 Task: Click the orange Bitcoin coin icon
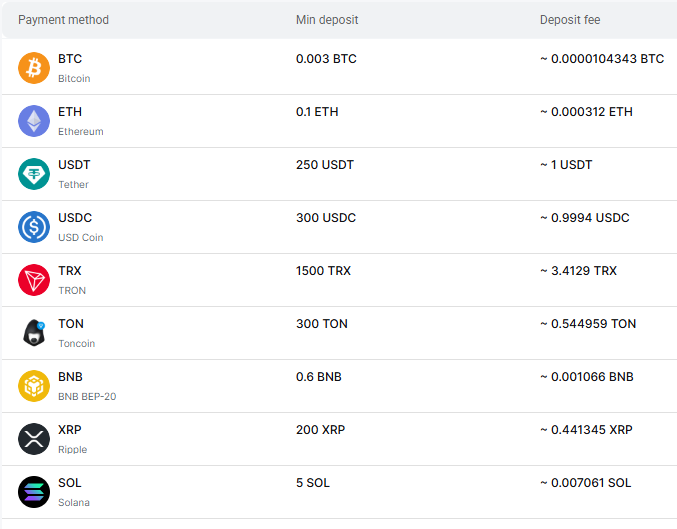tap(34, 68)
